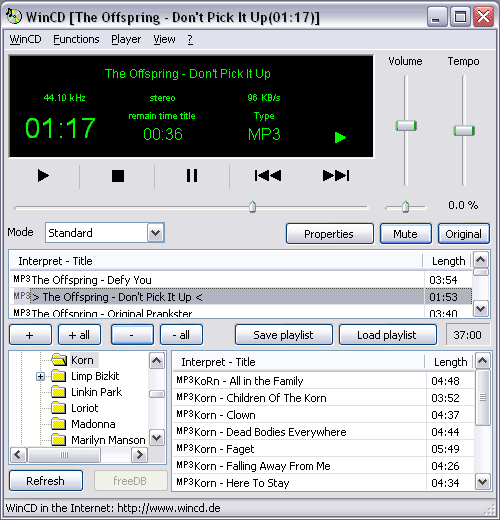
Task: Pause the track with the Pause button
Action: coord(192,176)
